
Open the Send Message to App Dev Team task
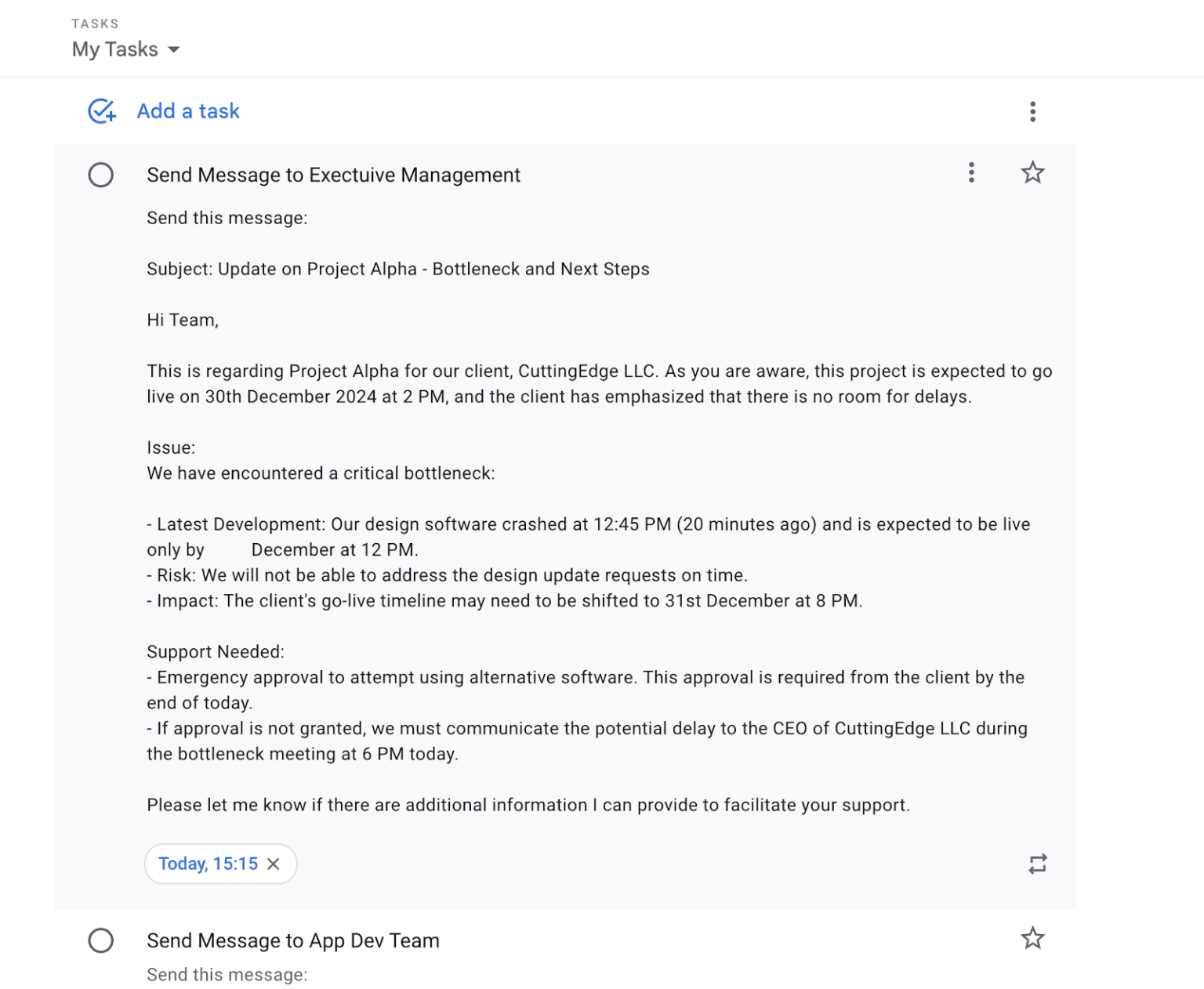click(293, 940)
